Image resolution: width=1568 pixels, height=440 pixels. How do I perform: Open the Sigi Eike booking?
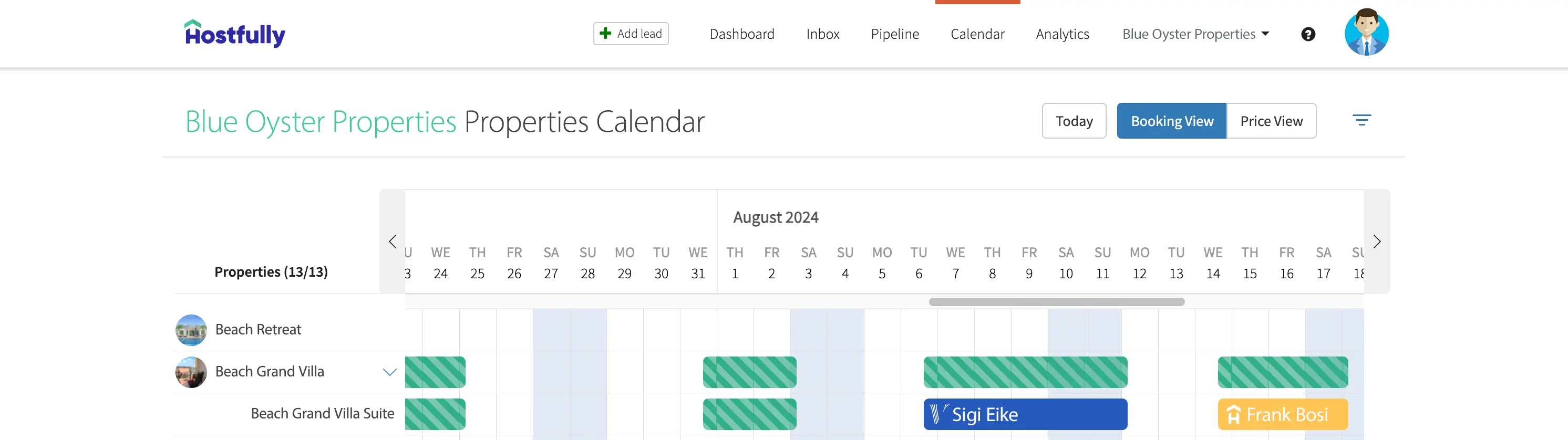[x=1025, y=414]
